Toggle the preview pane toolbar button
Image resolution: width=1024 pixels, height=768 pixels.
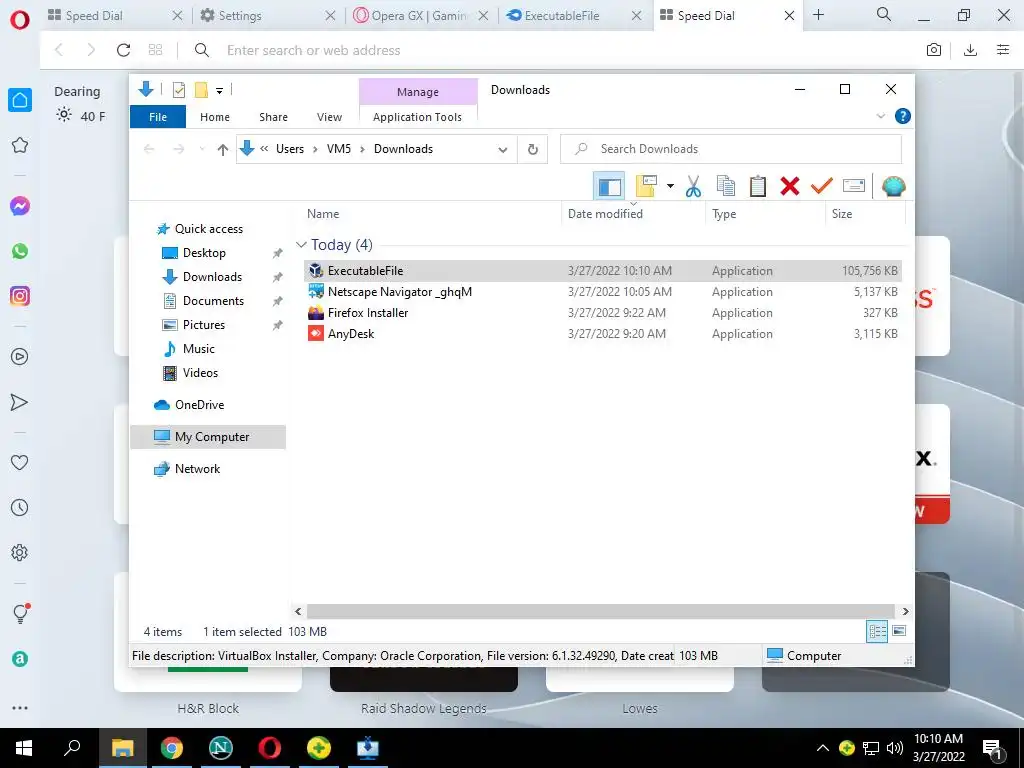(x=609, y=187)
